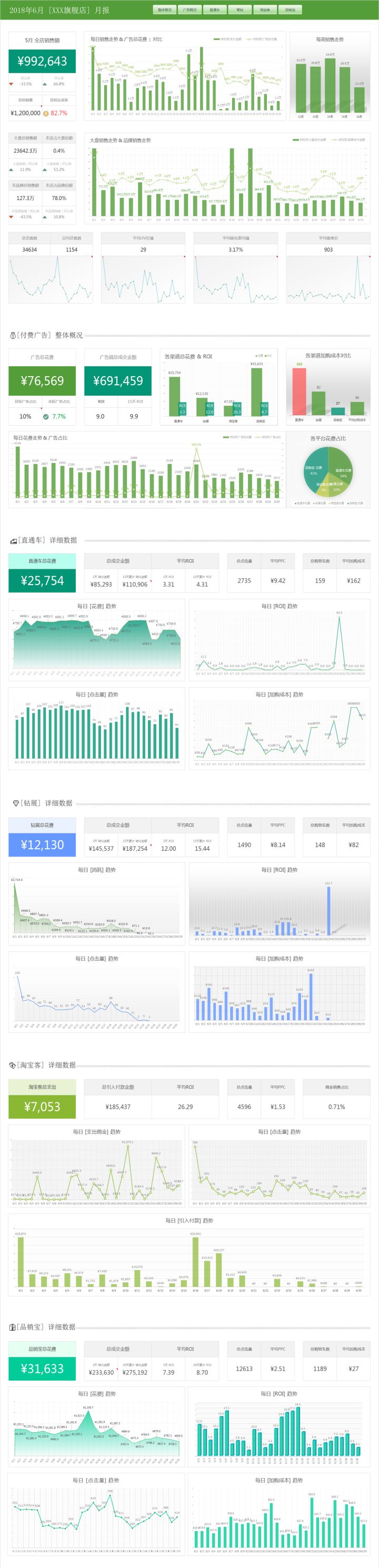Viewport: 379px width, 1568px height.
Task: Open the 直通车 每日 [点击量] 趋势 chart
Action: pos(96,729)
